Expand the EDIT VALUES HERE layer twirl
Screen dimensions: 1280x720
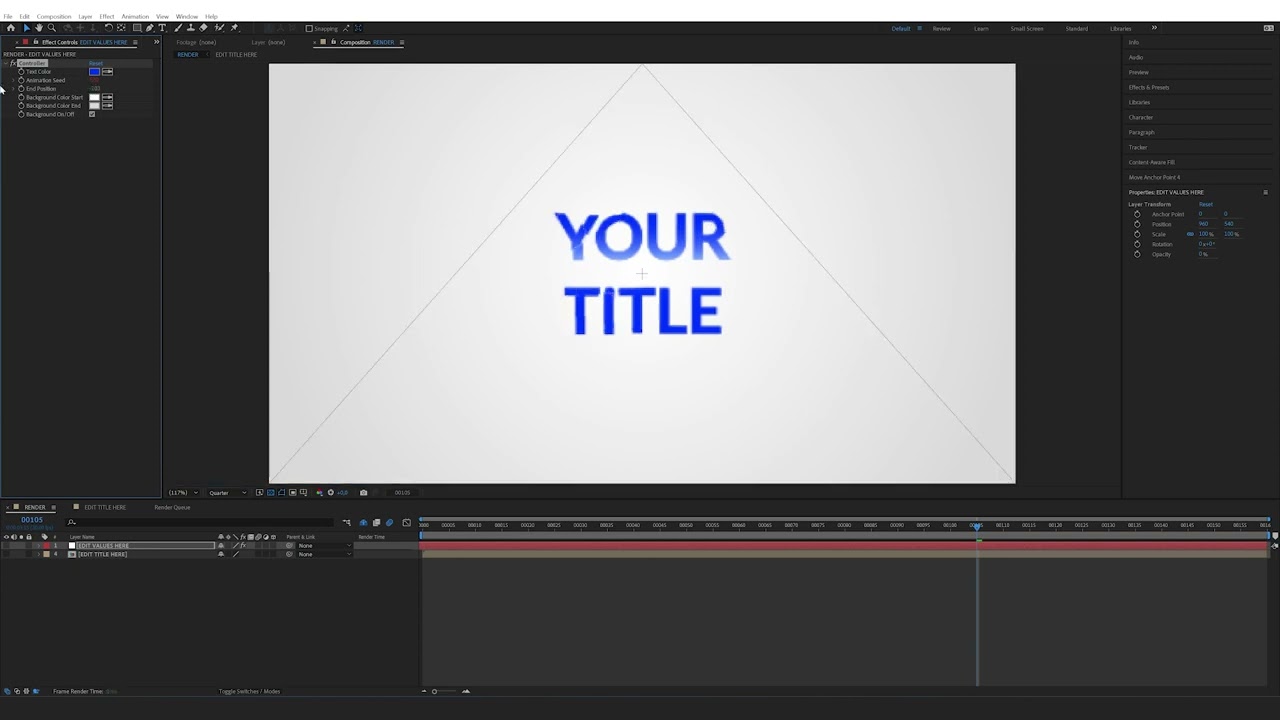(x=39, y=545)
